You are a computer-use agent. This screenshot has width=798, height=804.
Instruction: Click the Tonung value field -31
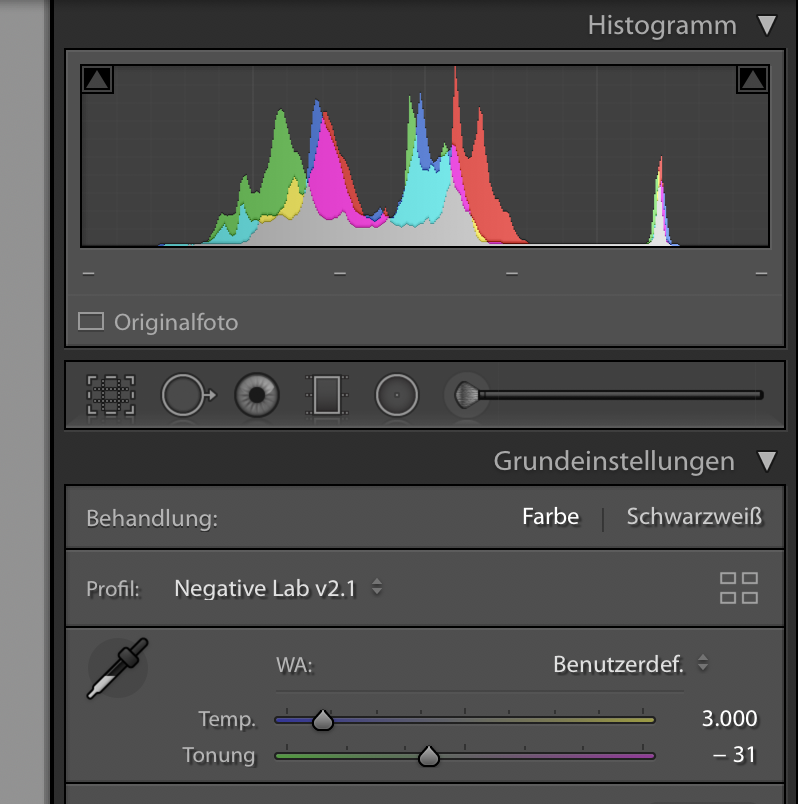point(734,755)
